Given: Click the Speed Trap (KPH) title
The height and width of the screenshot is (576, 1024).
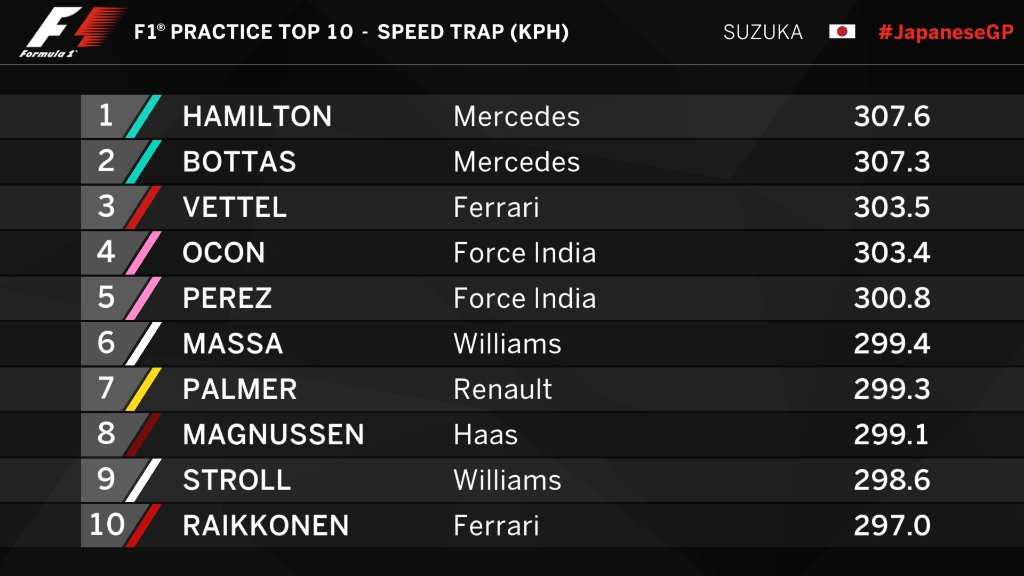Looking at the screenshot, I should tap(473, 32).
